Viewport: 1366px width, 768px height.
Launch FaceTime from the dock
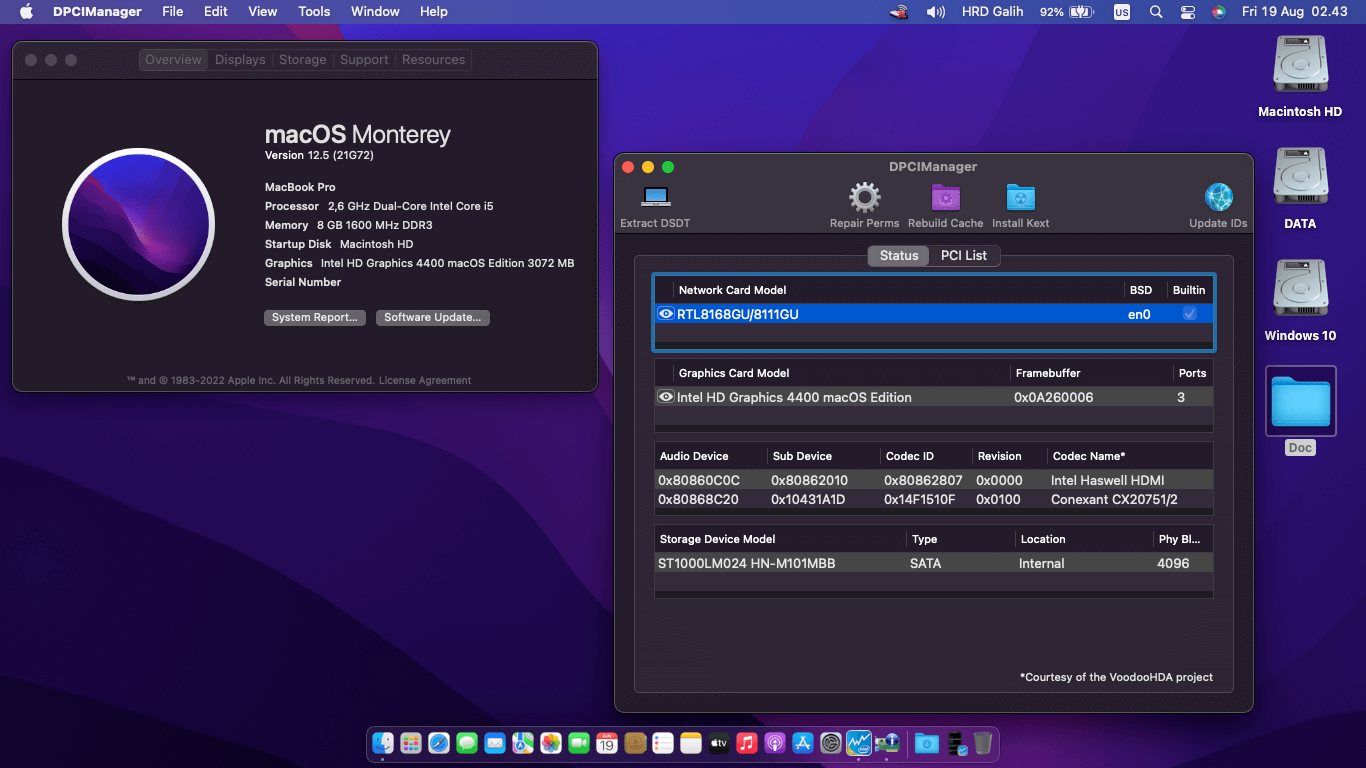[578, 743]
